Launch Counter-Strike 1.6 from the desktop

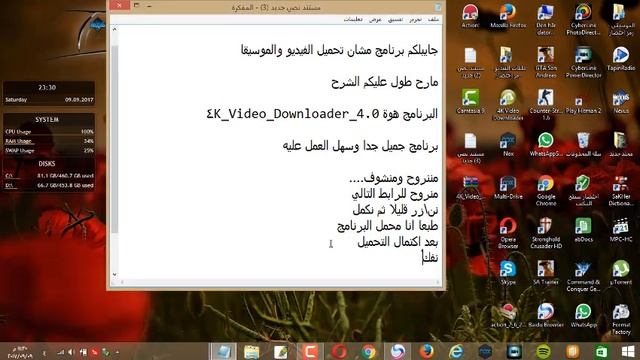(546, 105)
